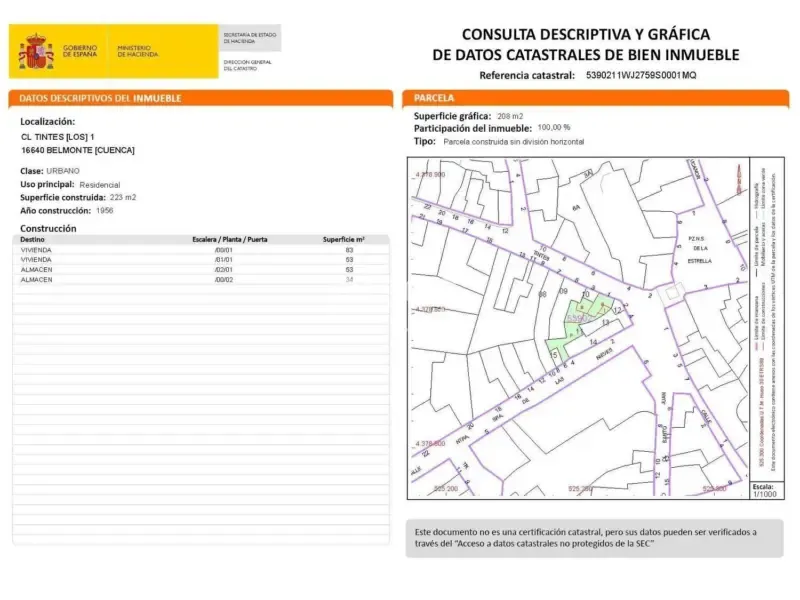Click the address CL TINTES [LOS] 1
This screenshot has width=800, height=600.
point(58,137)
